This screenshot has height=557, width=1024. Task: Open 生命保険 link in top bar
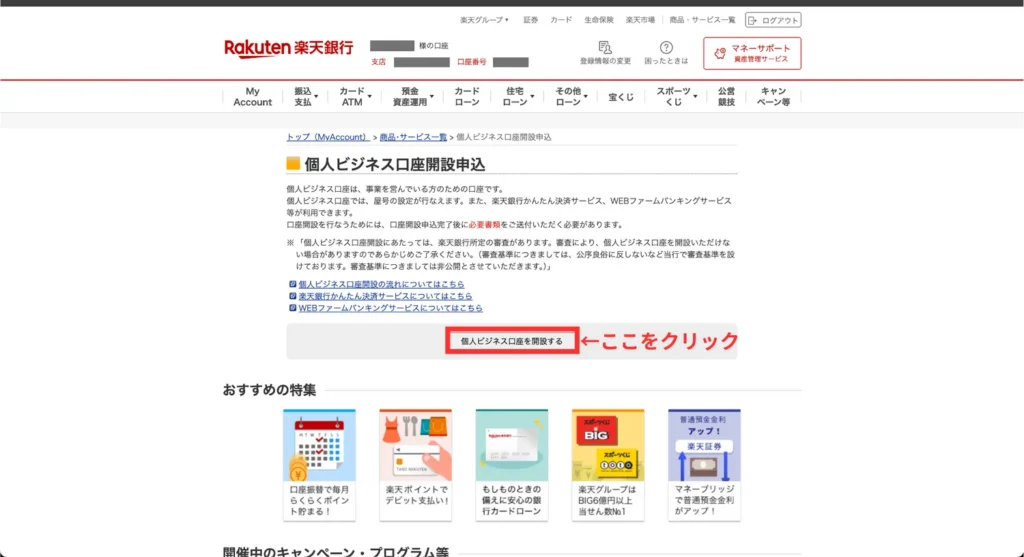[599, 20]
